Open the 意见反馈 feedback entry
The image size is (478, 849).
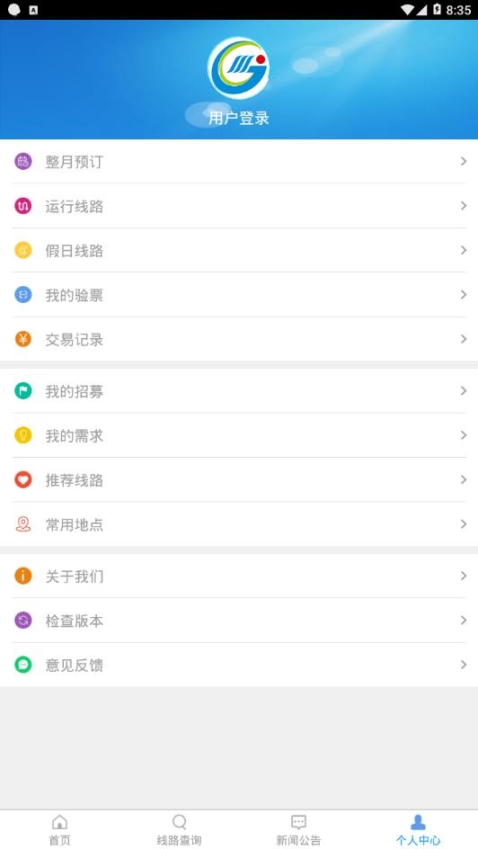tap(239, 665)
